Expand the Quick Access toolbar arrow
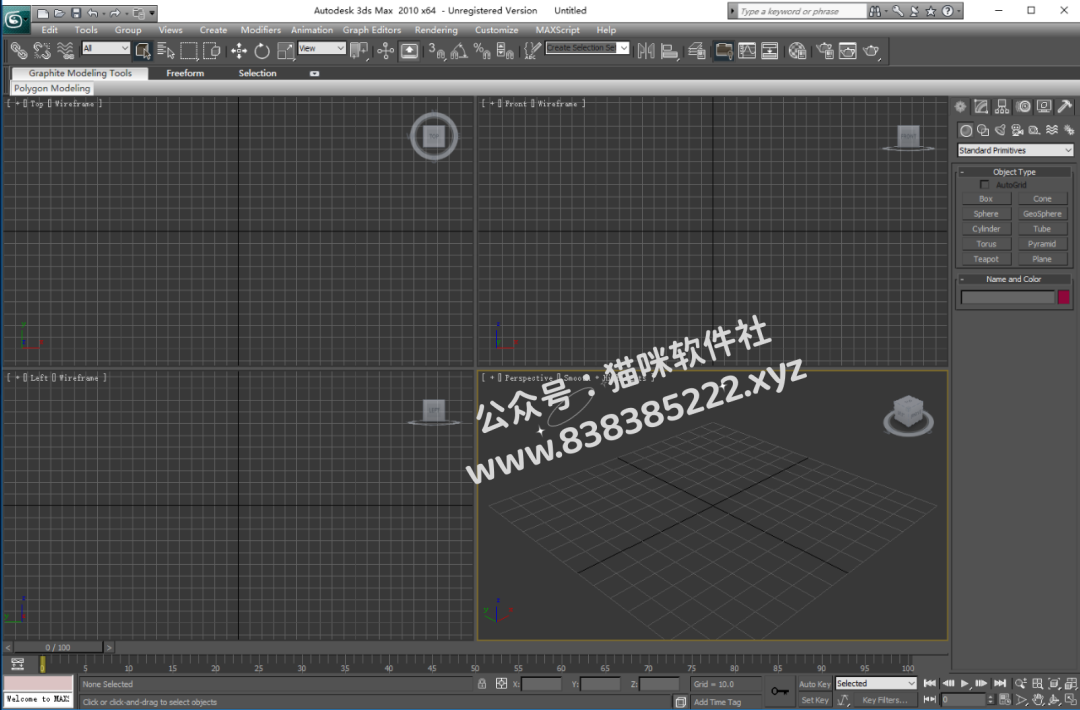Screen dimensions: 1080x710 click(152, 12)
